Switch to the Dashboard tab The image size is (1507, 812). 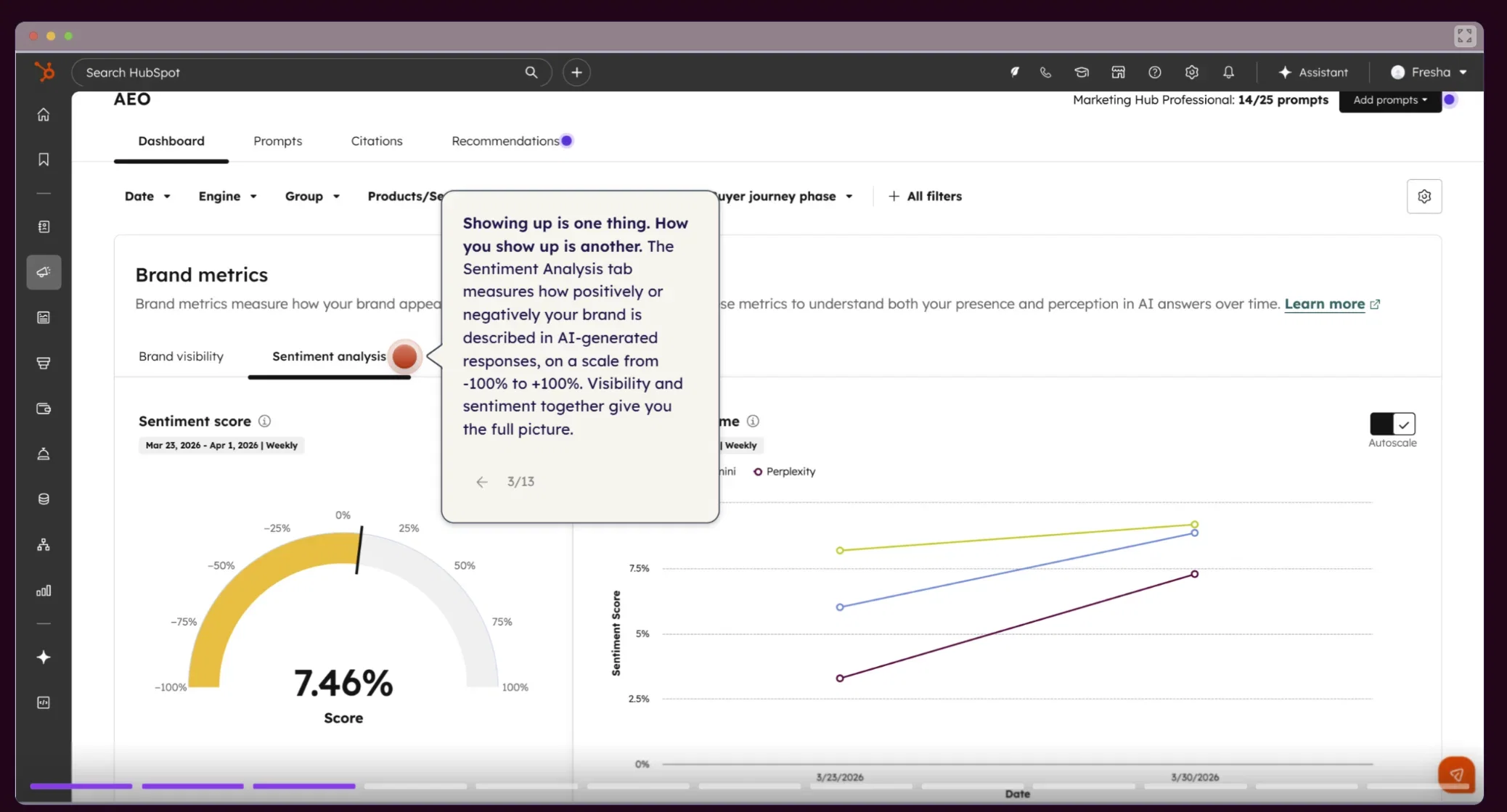coord(171,141)
